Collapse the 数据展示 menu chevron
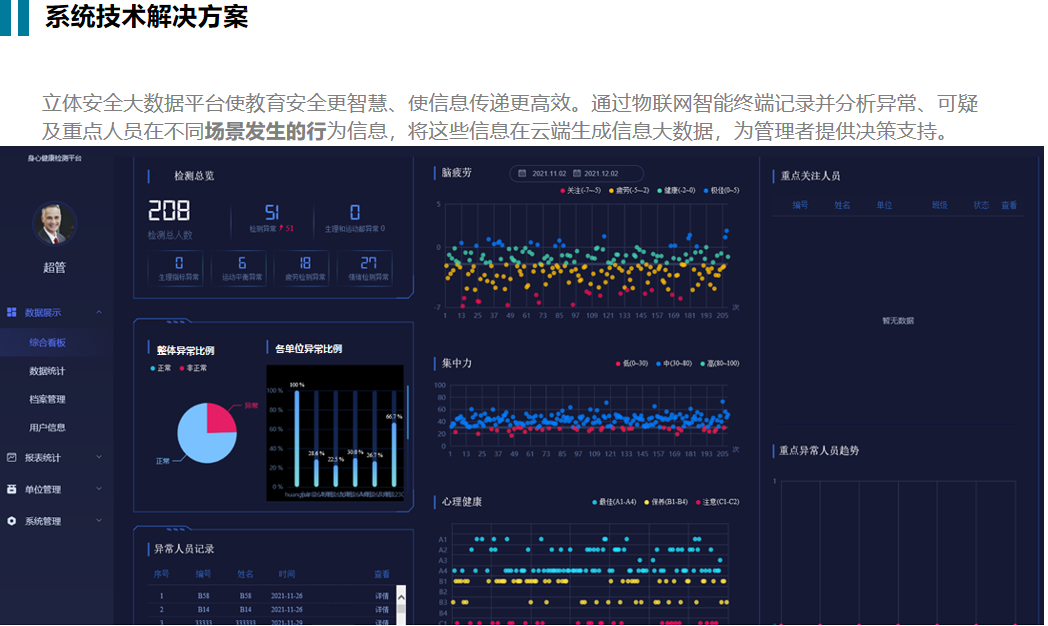 tap(99, 313)
